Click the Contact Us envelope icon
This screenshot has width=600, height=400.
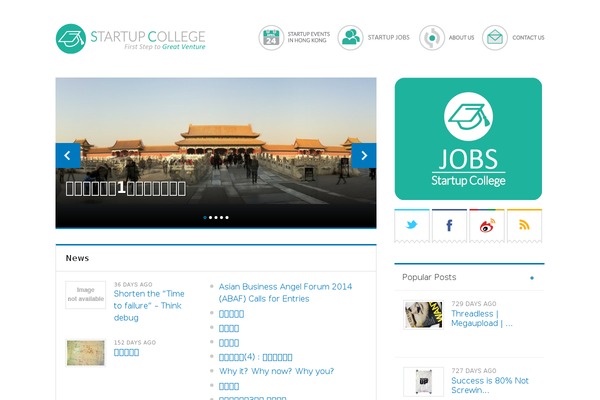click(x=494, y=38)
